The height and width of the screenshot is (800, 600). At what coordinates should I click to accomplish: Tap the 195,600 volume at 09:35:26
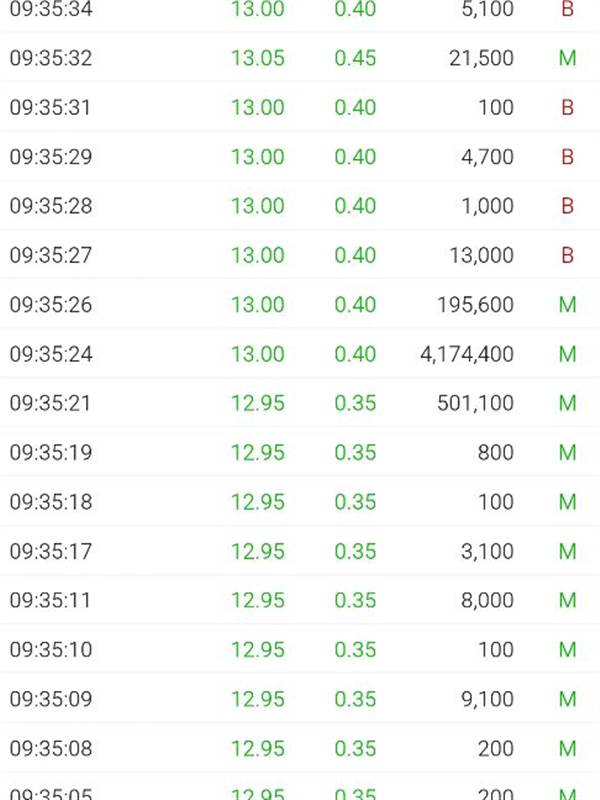[x=476, y=305]
